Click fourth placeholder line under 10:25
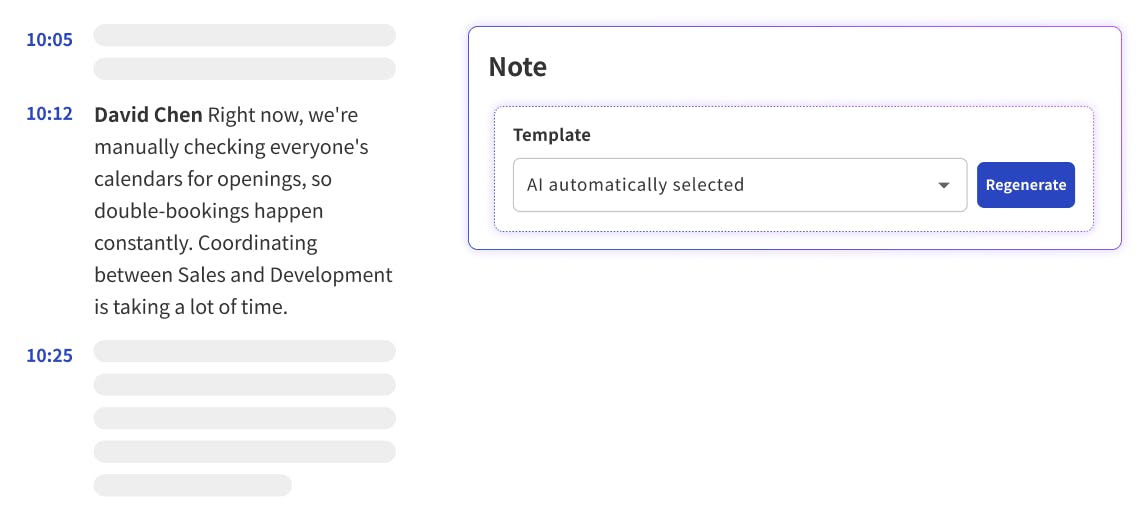Viewport: 1146px width, 522px height. point(244,452)
